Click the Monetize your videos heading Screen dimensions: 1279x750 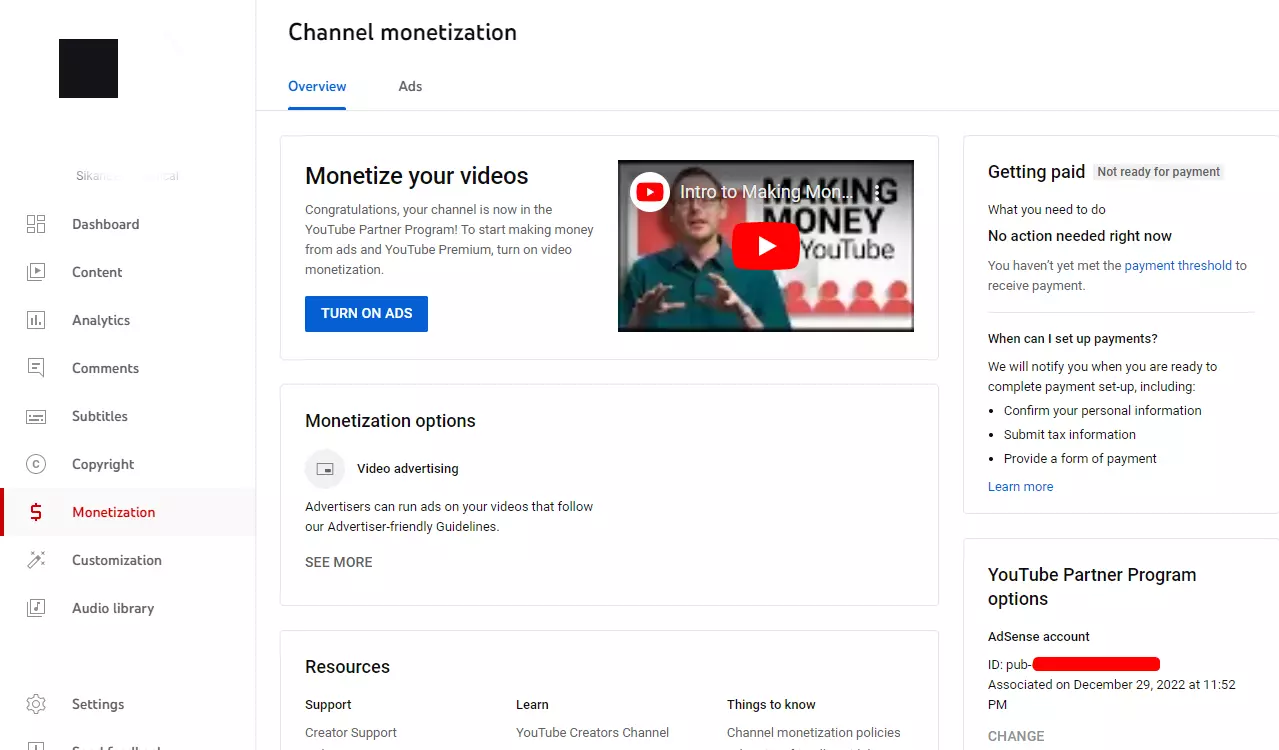(x=417, y=176)
